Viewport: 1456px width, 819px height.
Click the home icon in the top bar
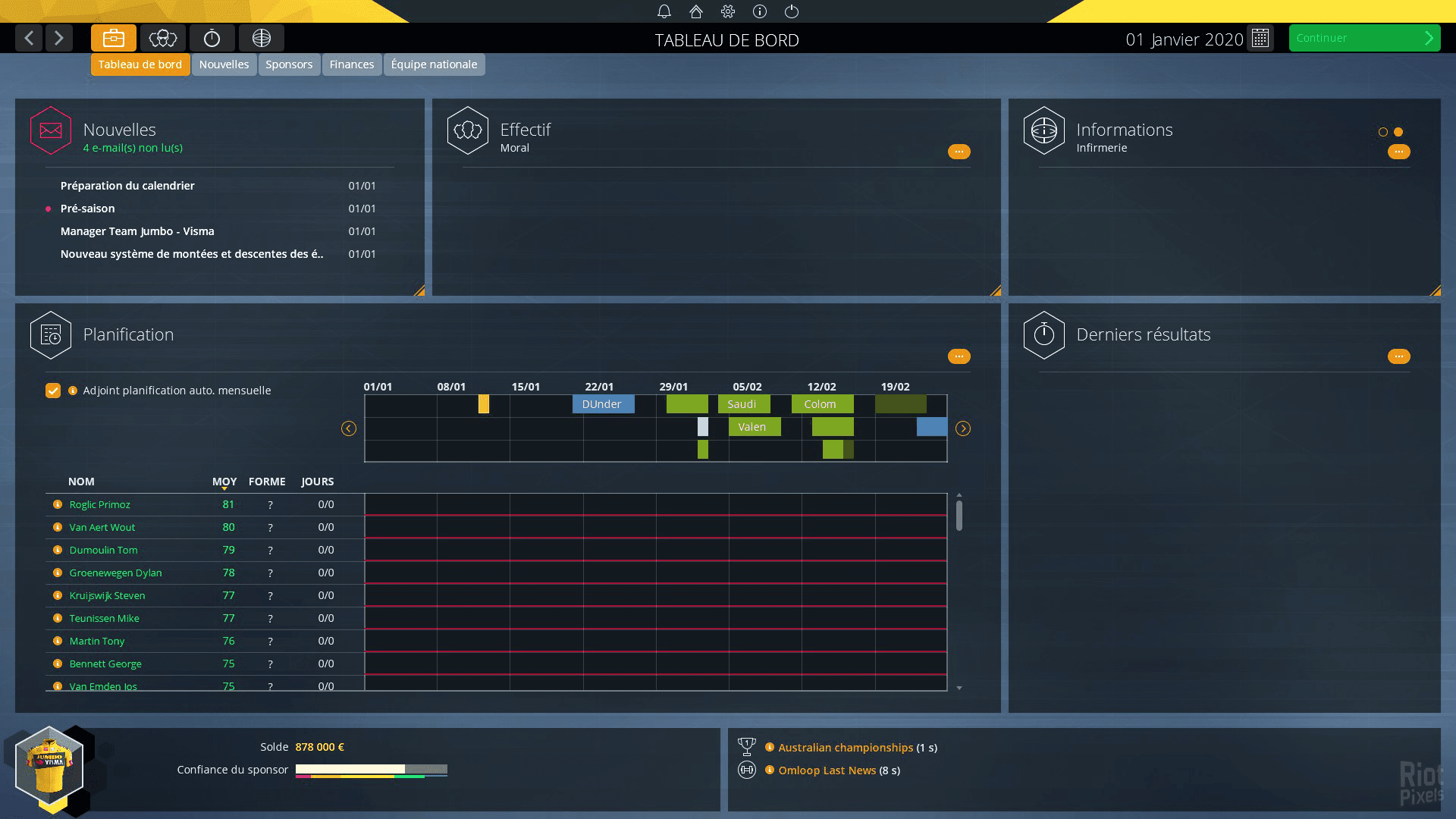click(695, 11)
